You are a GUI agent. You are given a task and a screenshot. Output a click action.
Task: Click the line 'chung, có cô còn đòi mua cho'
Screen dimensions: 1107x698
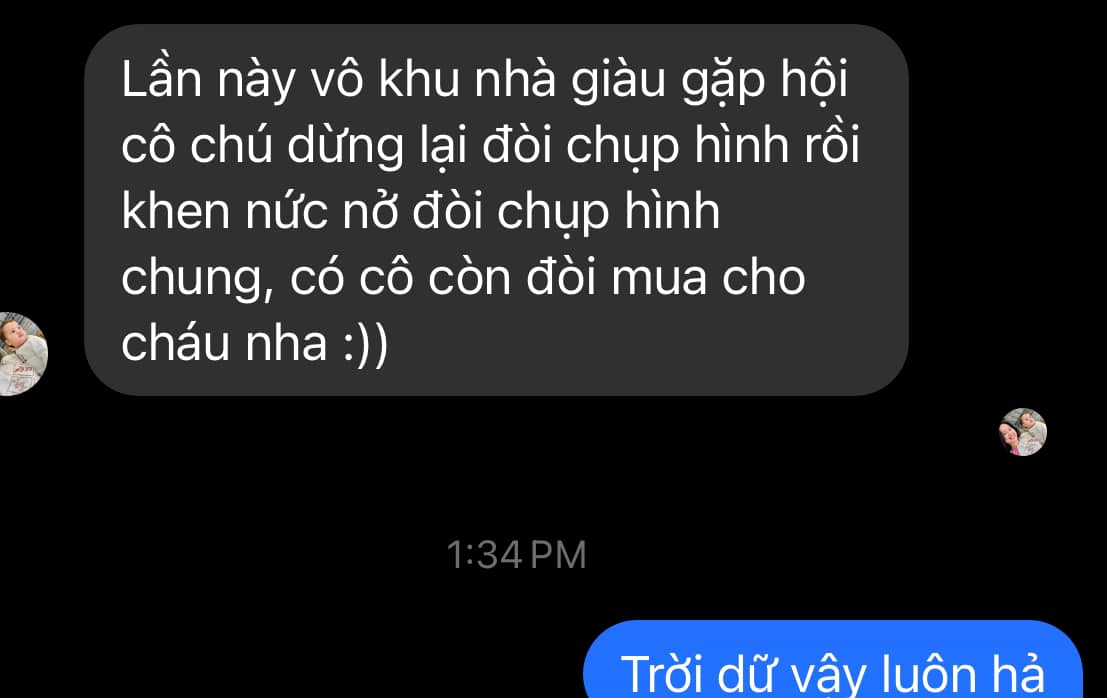463,278
